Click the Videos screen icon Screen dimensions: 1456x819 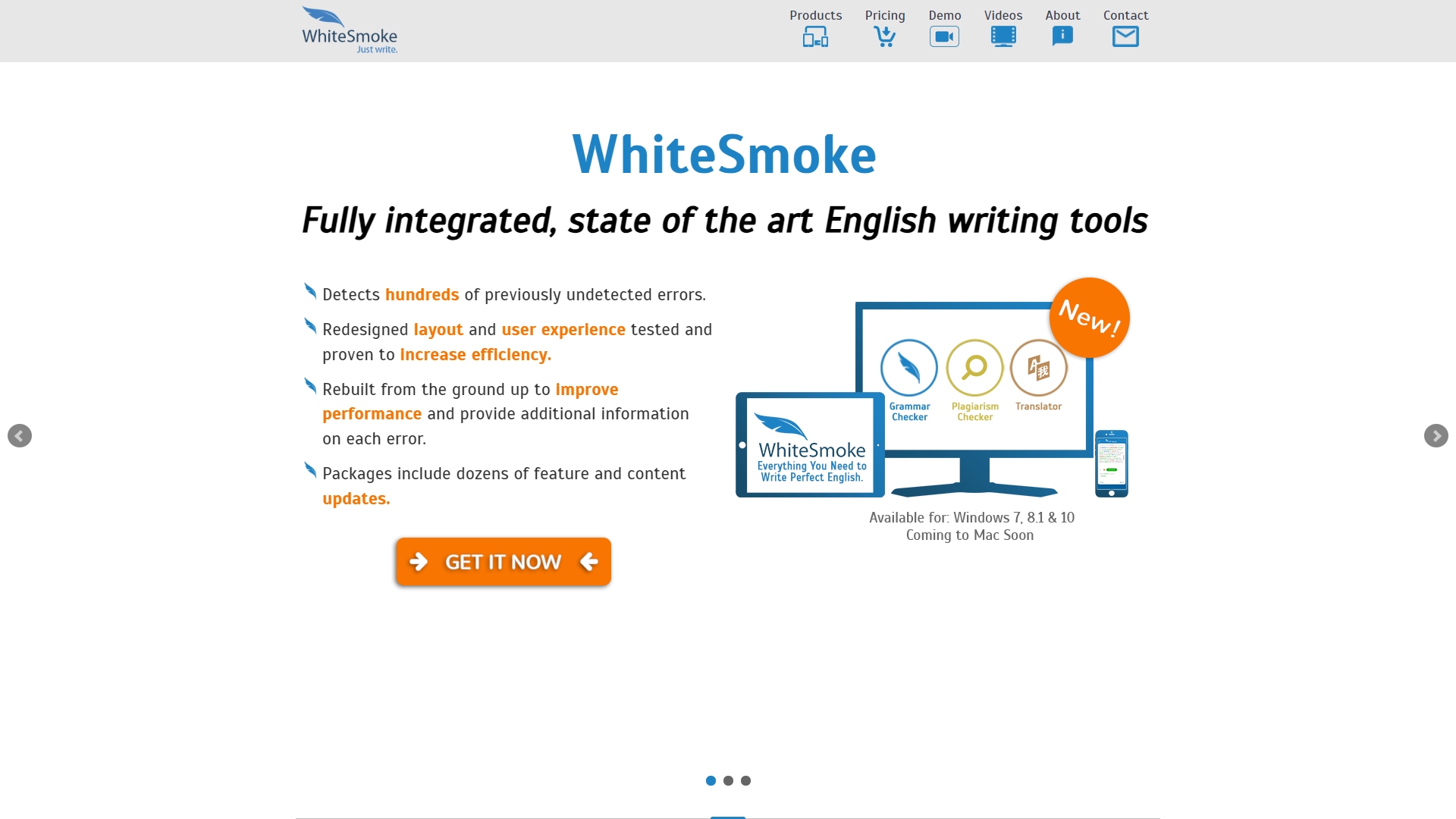pos(1003,36)
